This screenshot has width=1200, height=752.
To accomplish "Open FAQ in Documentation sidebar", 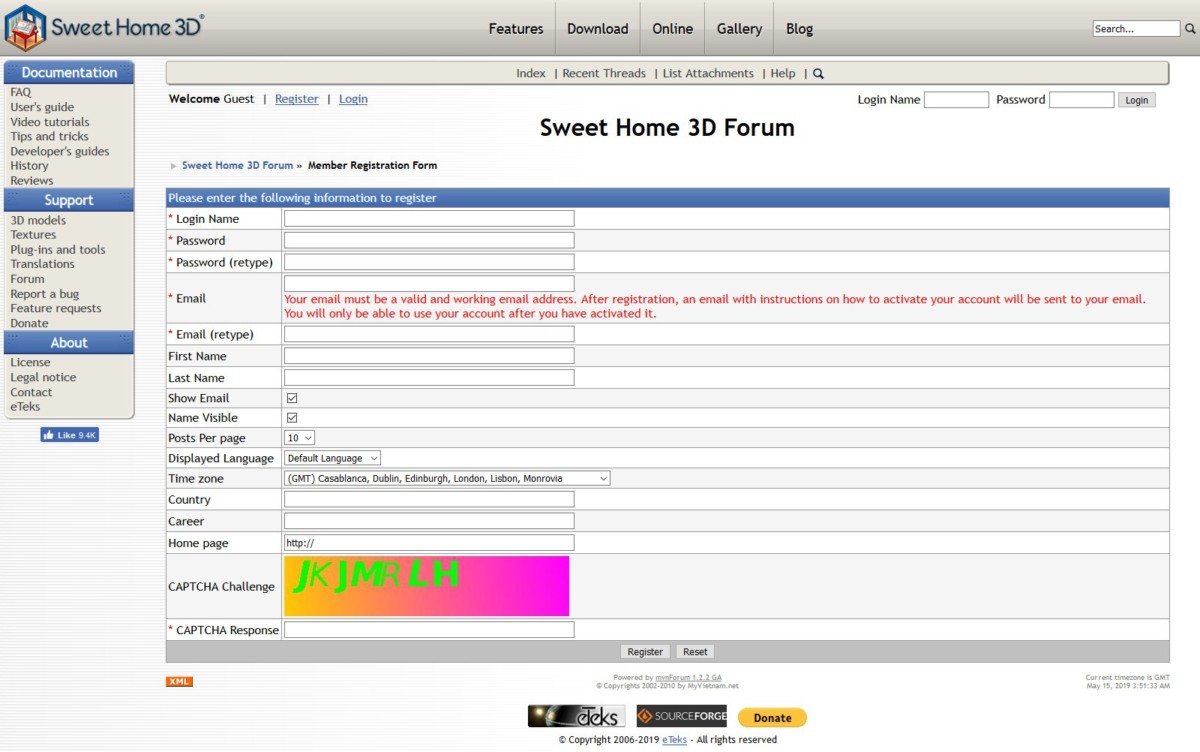I will click(21, 93).
